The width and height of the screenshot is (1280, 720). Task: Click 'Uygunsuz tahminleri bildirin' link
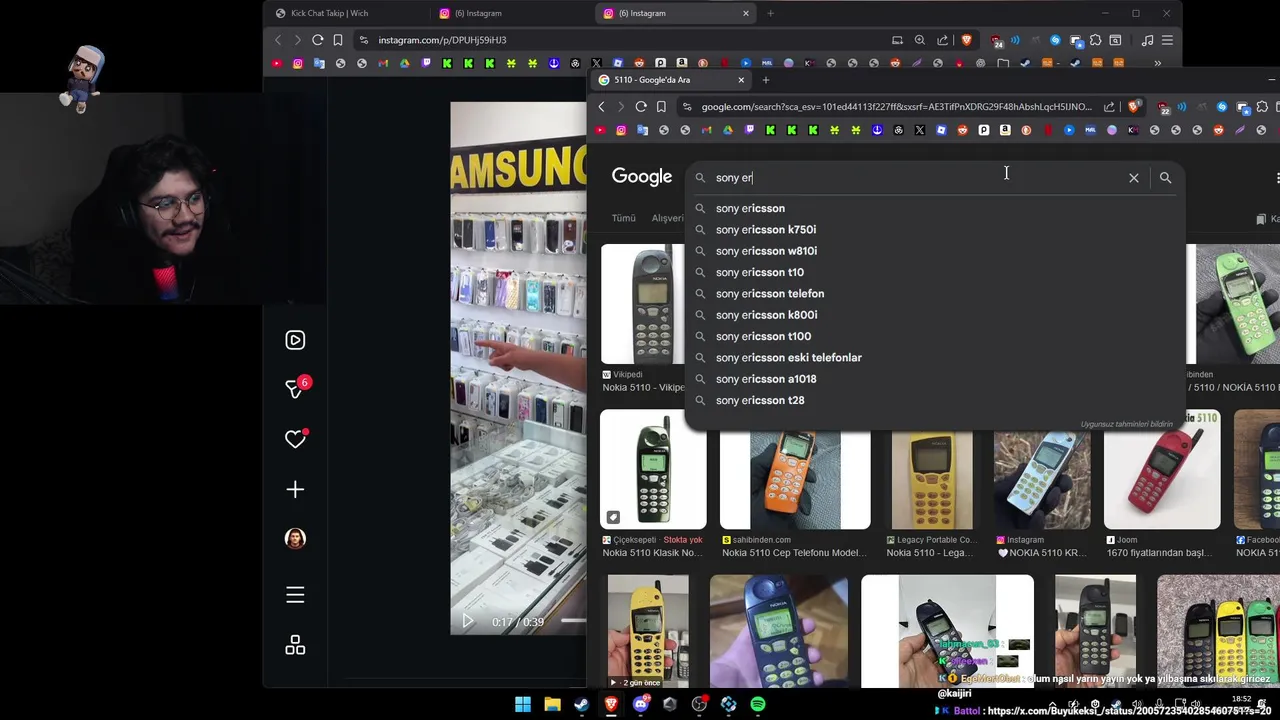[x=1126, y=424]
